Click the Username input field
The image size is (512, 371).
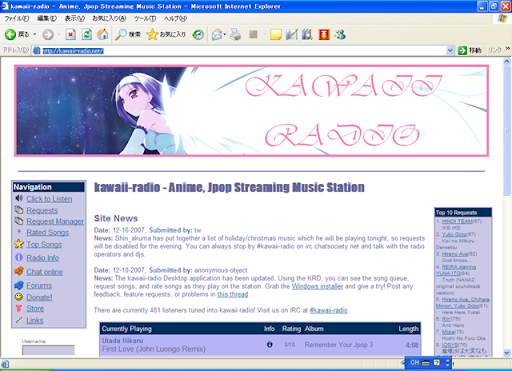tap(48, 350)
